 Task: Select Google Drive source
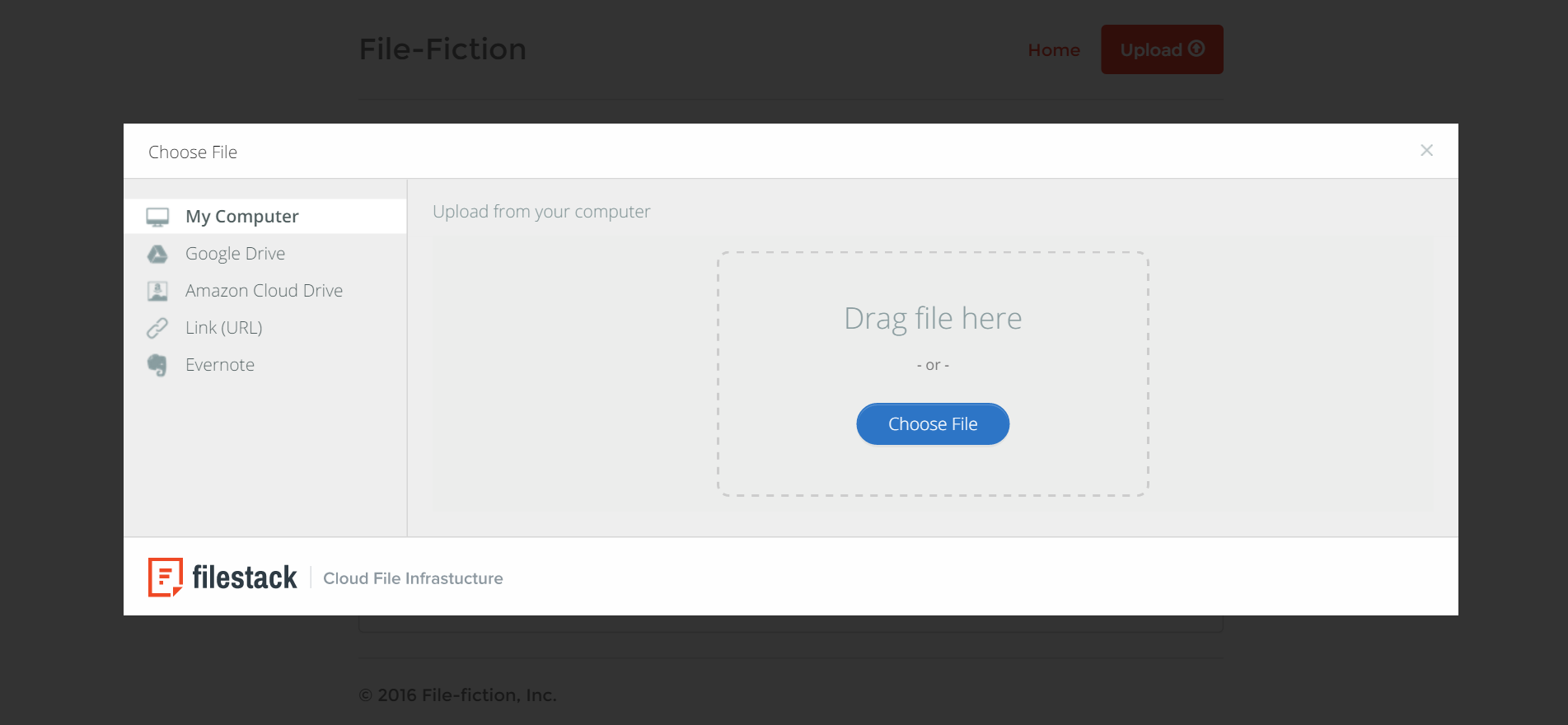(x=264, y=254)
